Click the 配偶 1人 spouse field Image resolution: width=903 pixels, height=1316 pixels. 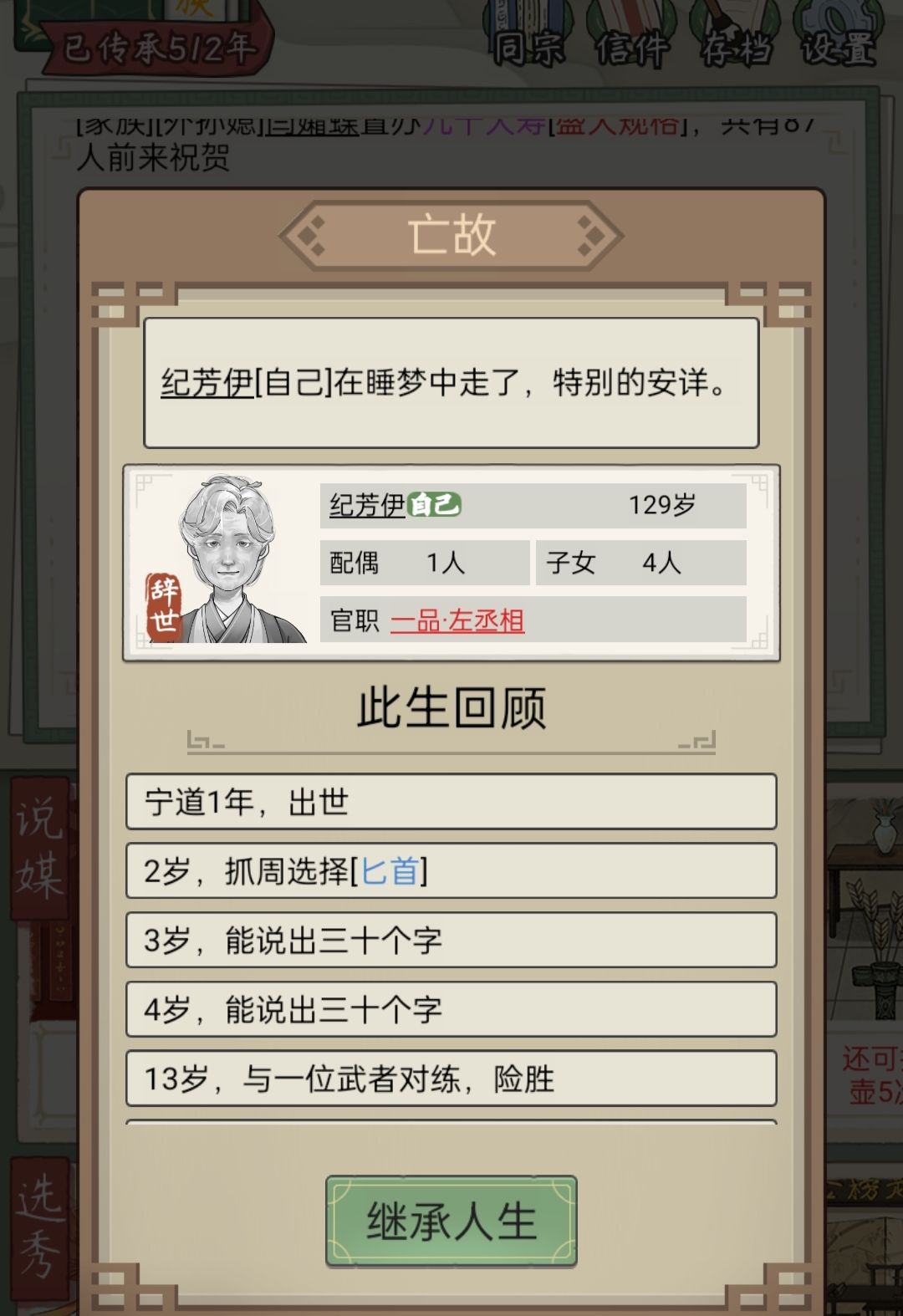click(425, 563)
